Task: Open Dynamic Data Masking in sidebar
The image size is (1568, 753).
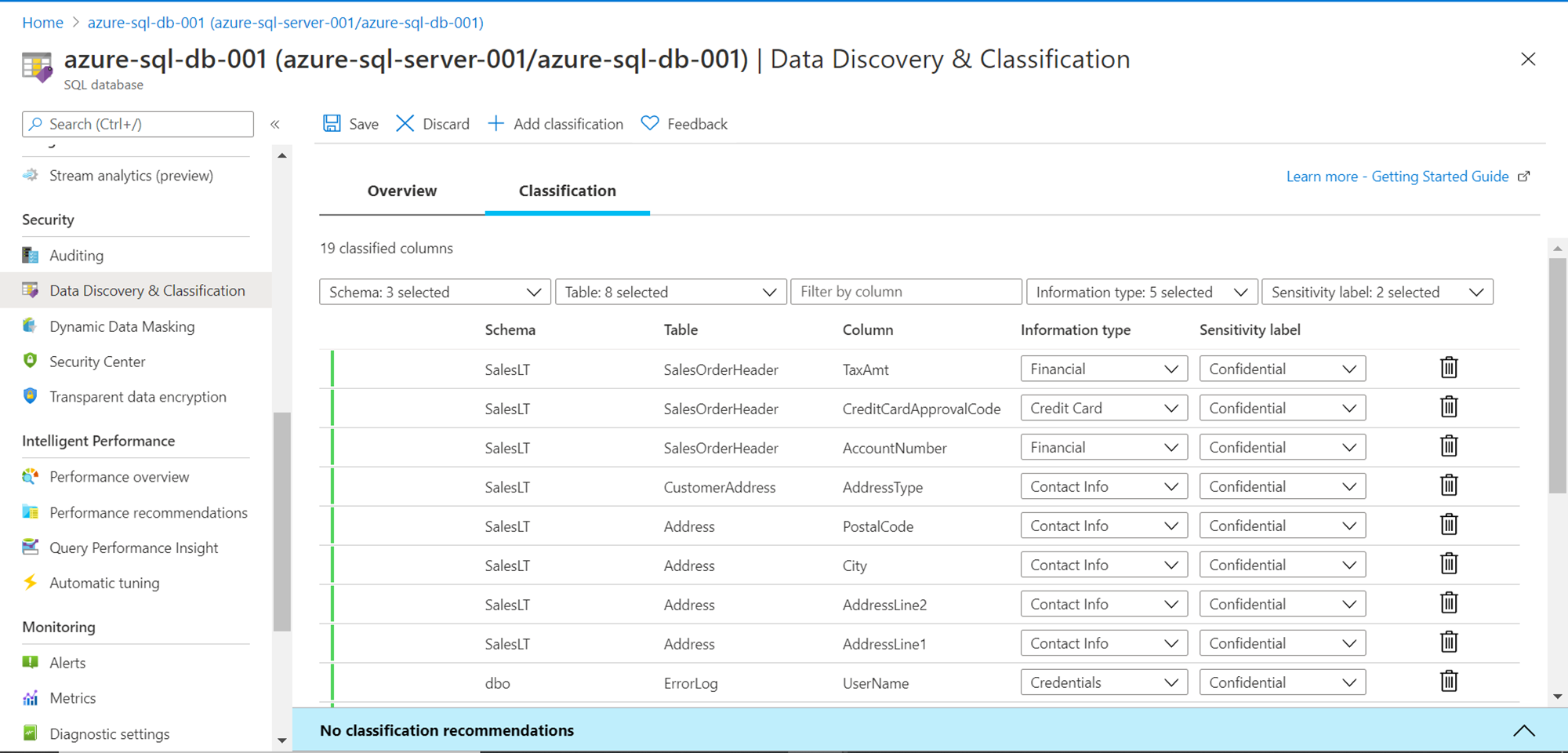Action: point(122,326)
